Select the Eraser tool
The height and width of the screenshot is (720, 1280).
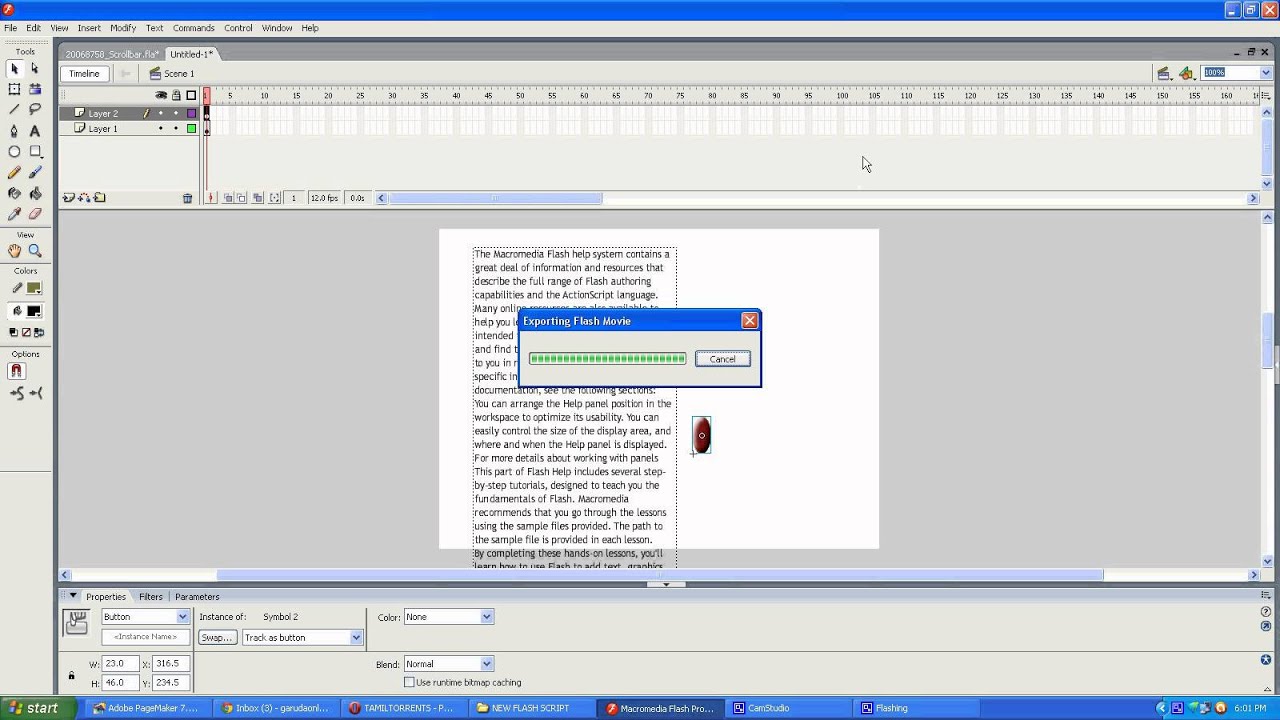(x=35, y=214)
